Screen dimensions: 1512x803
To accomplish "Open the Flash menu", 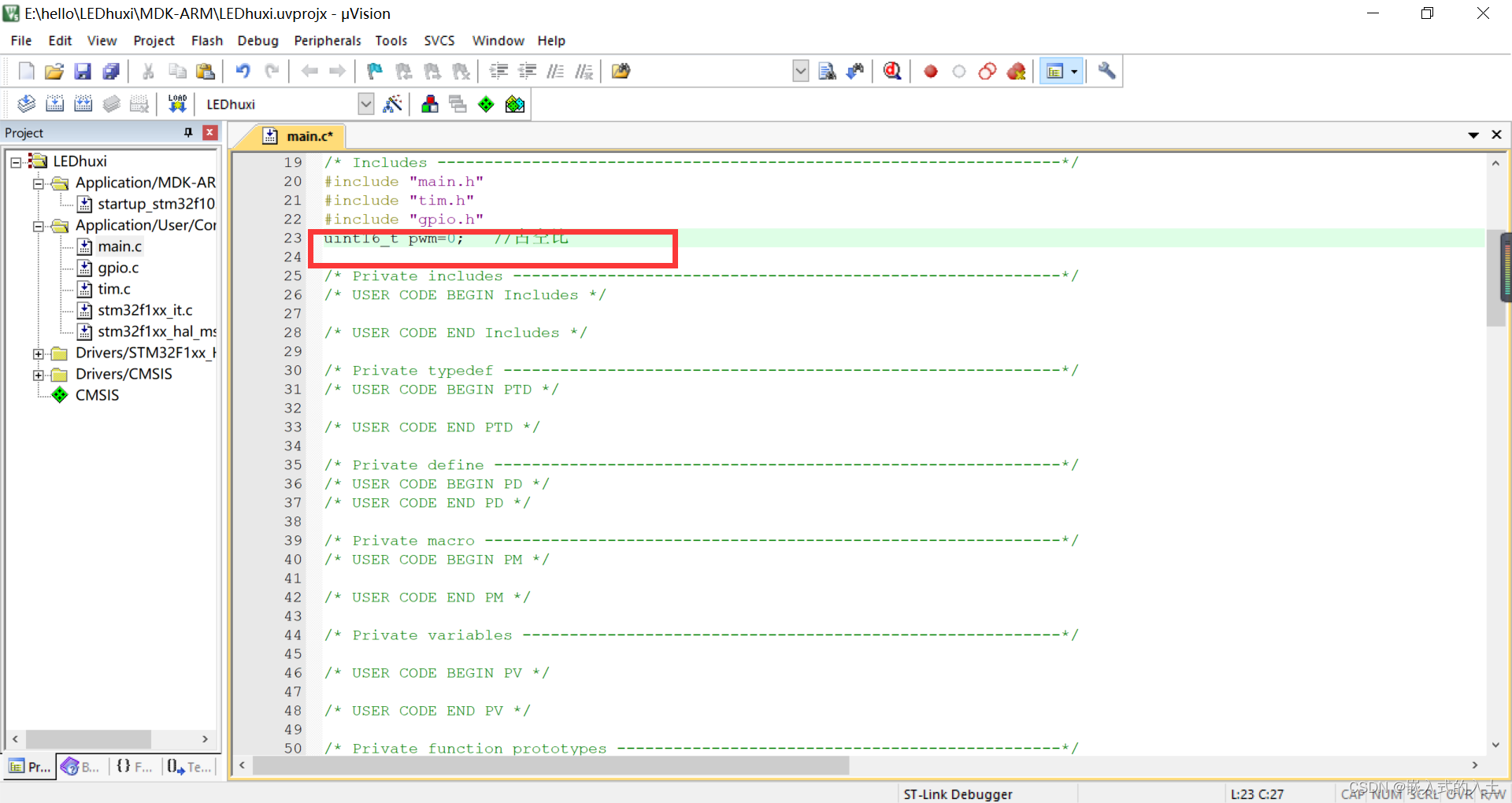I will click(207, 40).
